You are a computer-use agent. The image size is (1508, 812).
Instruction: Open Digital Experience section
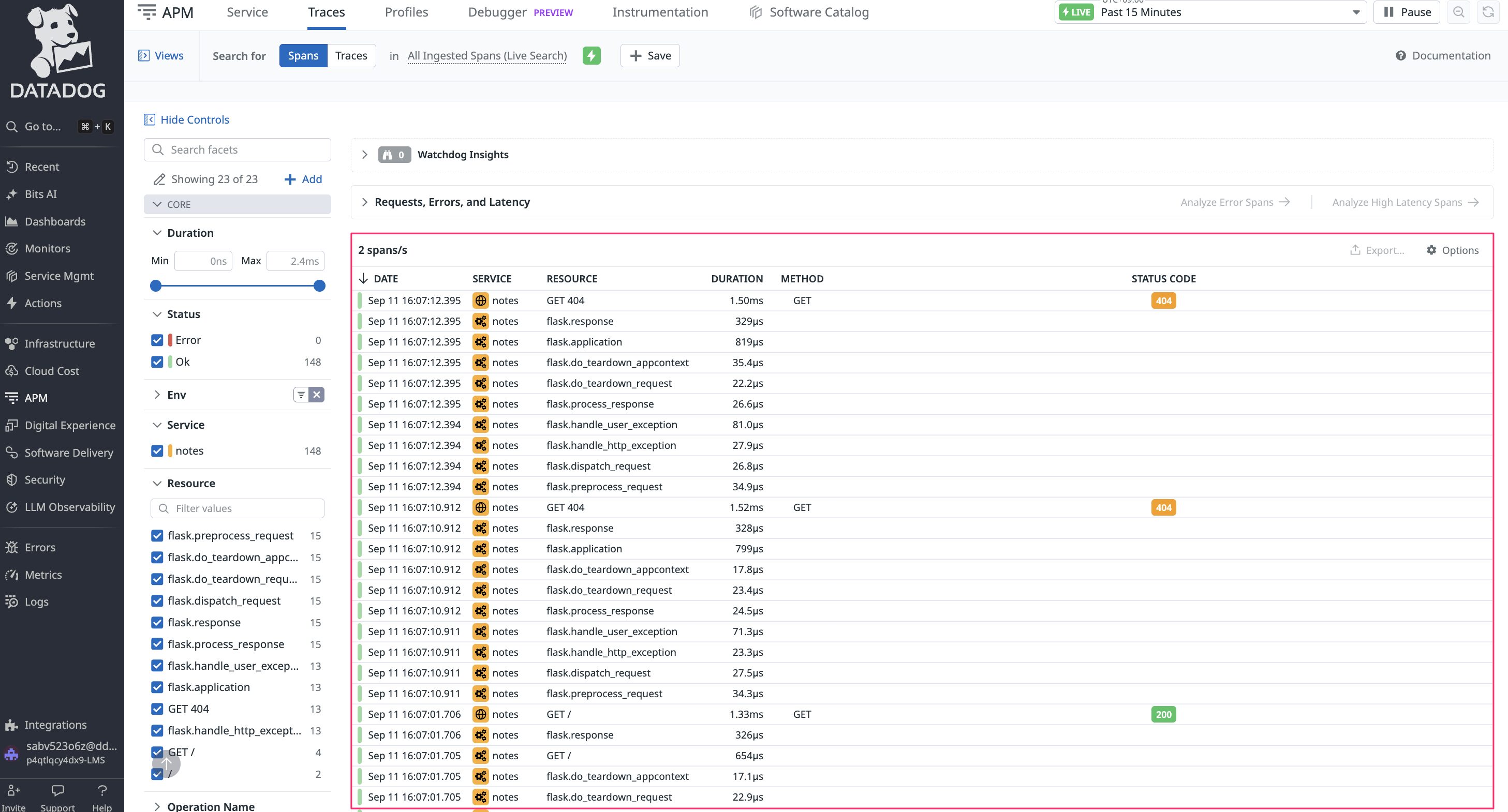[x=70, y=426]
